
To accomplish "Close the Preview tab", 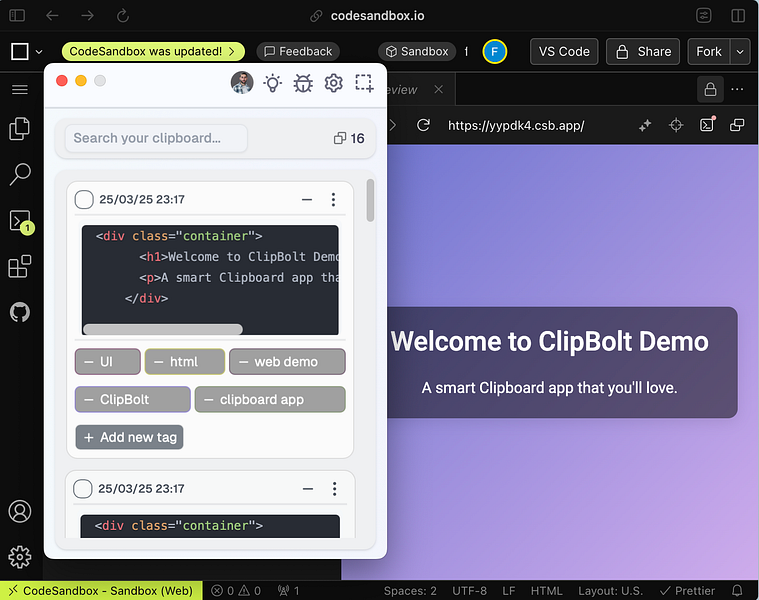I will (x=439, y=90).
